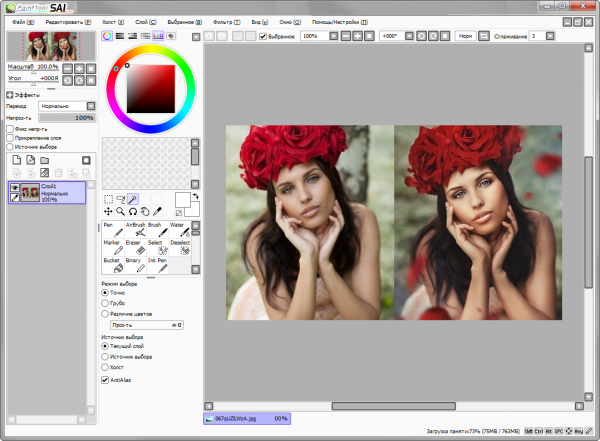Image resolution: width=600 pixels, height=441 pixels.
Task: Zoom out with navigator minus button
Action: coord(67,69)
